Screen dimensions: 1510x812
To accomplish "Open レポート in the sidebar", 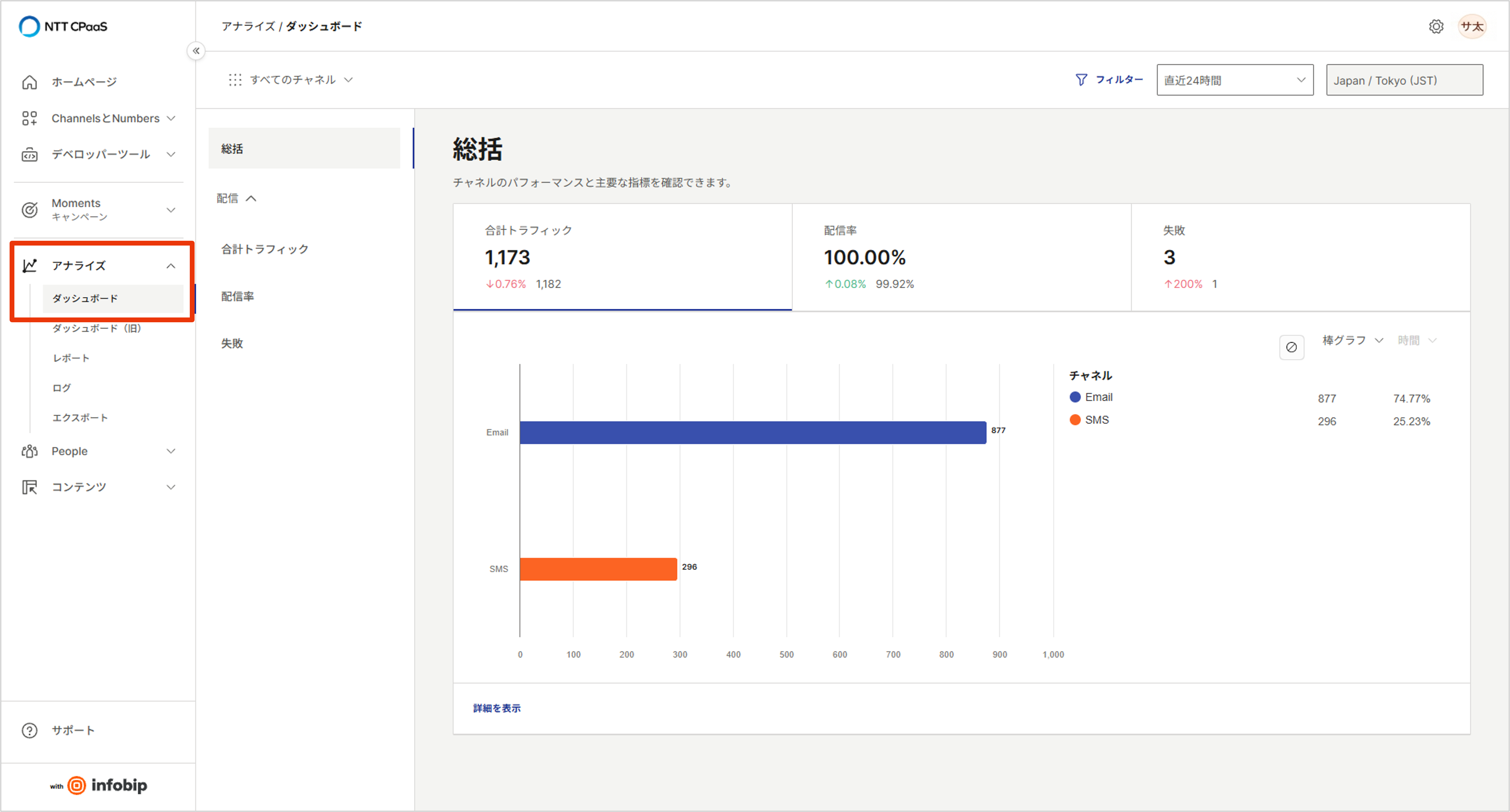I will pos(71,358).
